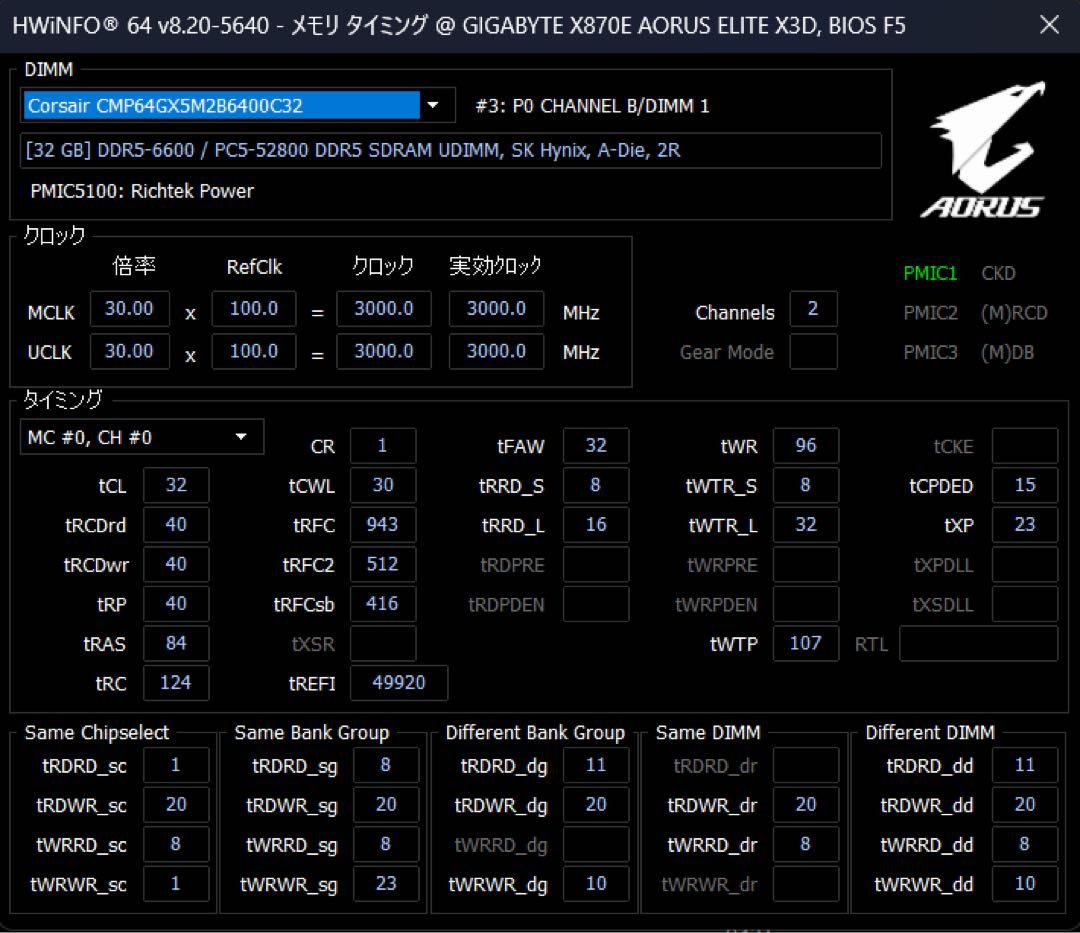Click the Channels value box showing 2

click(813, 311)
